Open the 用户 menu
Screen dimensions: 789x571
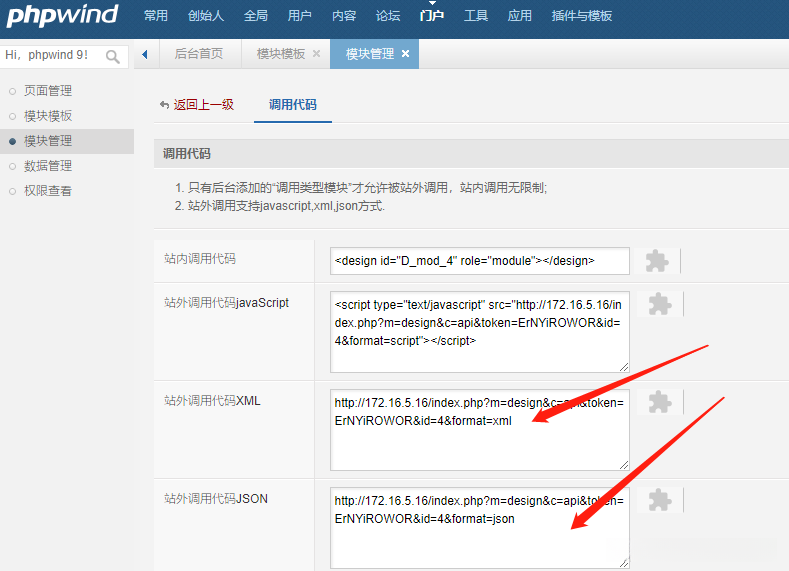pyautogui.click(x=299, y=16)
